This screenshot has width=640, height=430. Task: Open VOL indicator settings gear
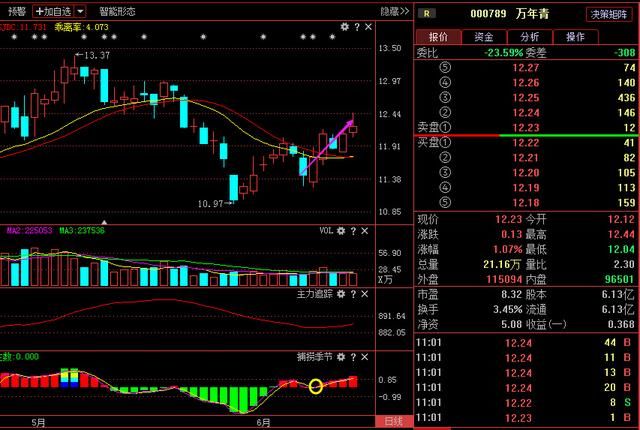point(343,230)
